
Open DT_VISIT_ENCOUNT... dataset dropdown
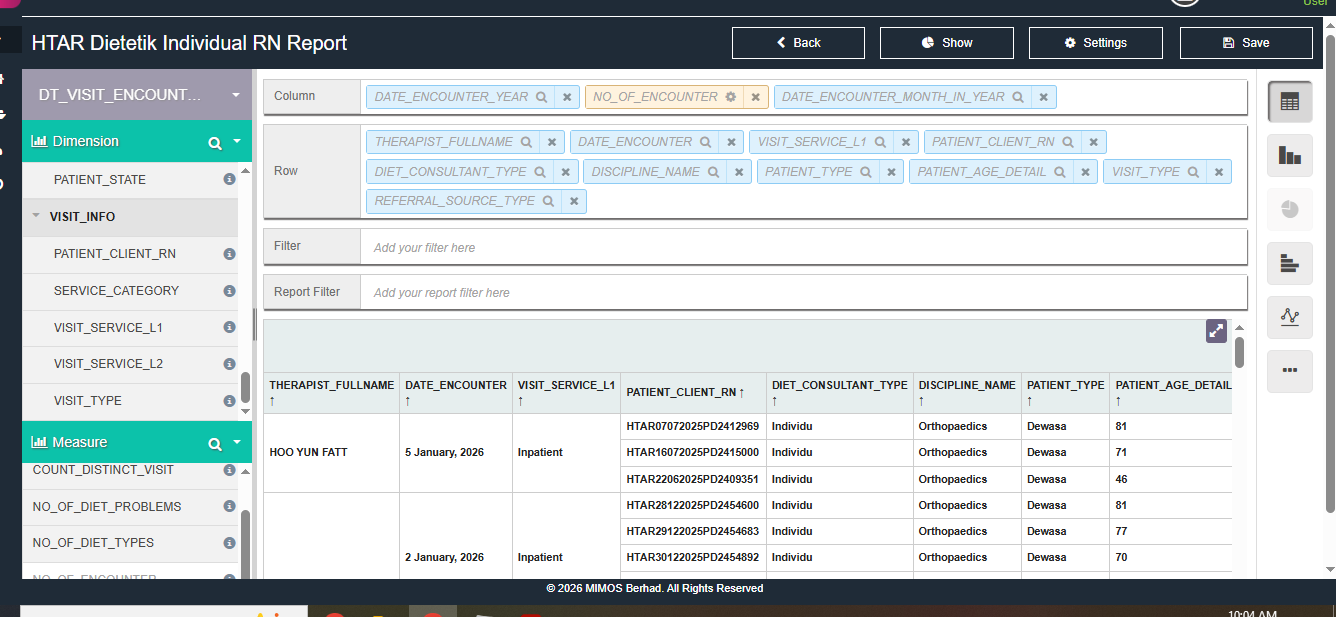[x=137, y=95]
